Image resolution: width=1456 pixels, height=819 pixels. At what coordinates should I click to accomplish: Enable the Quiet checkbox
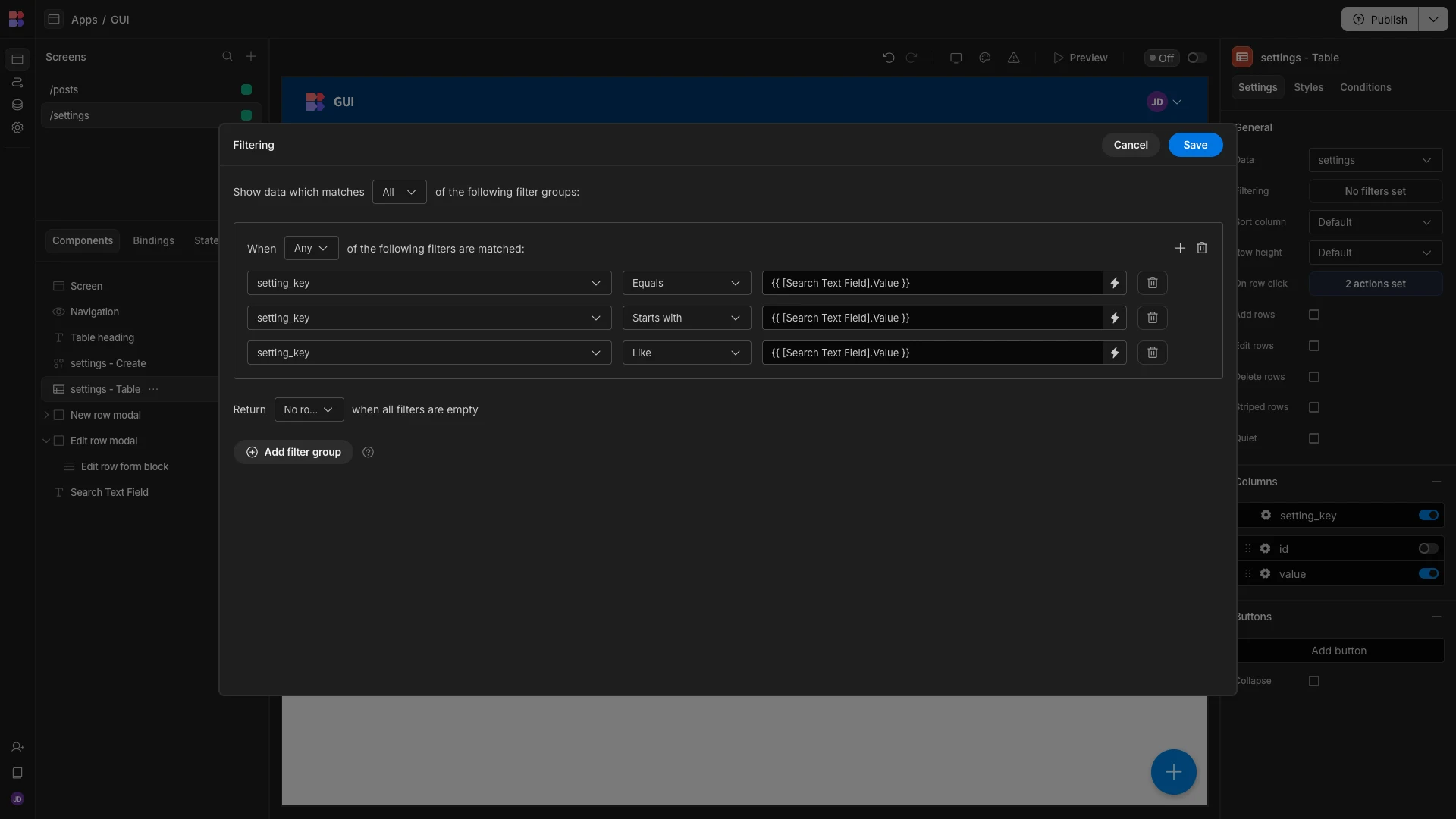[x=1314, y=438]
